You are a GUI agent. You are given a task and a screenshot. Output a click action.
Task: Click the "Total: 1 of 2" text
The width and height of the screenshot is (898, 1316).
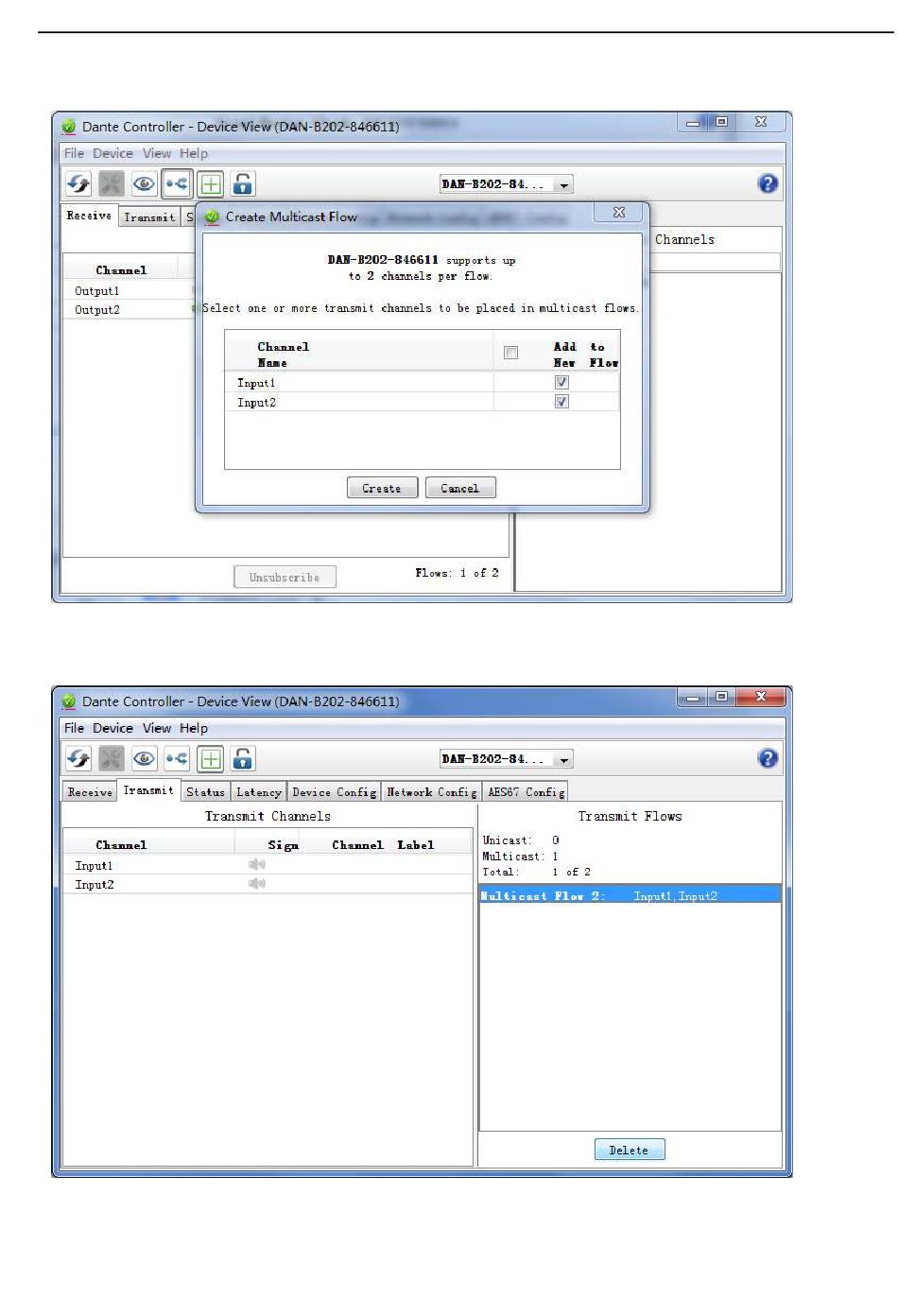click(x=536, y=872)
